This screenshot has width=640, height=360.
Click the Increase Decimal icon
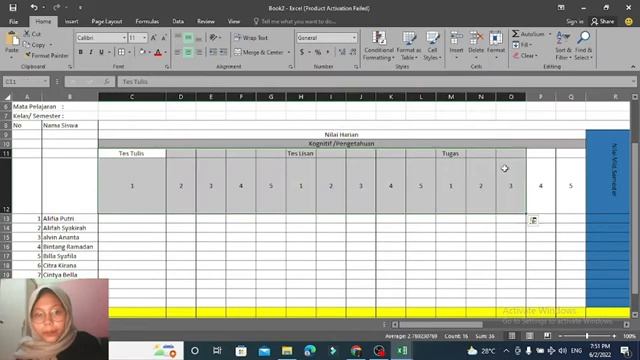coord(342,52)
